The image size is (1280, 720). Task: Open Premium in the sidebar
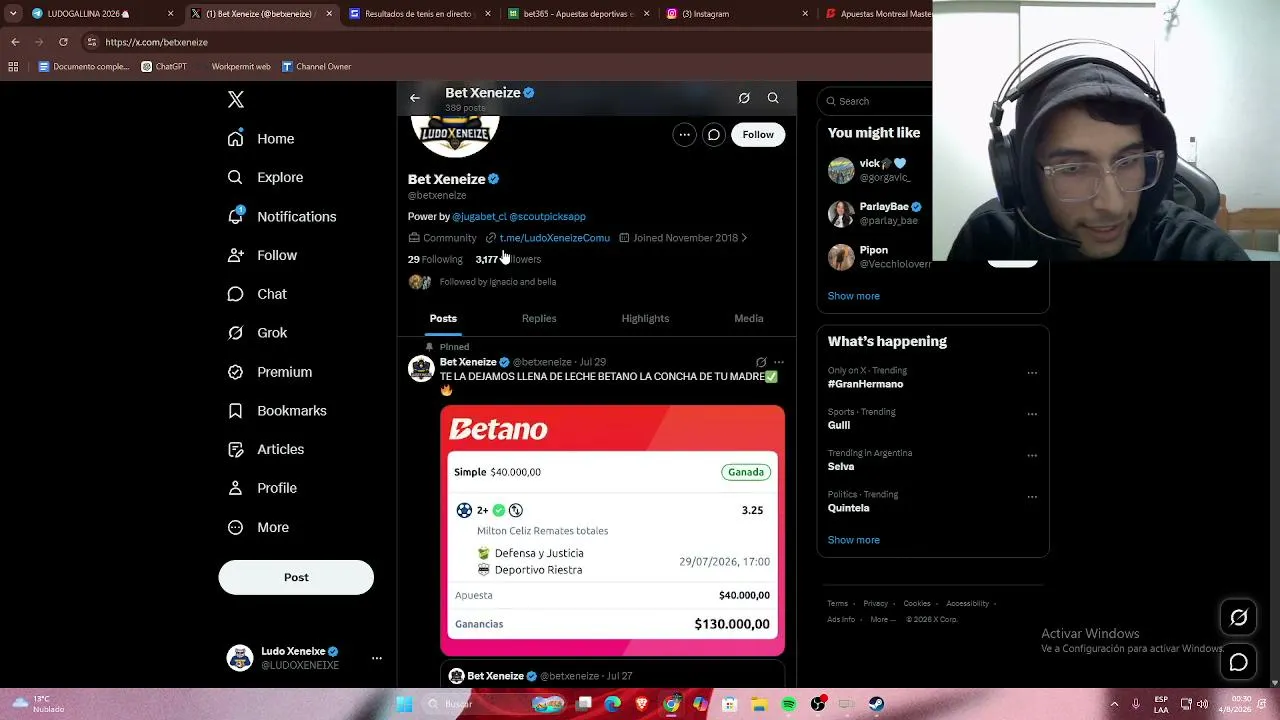click(x=270, y=372)
